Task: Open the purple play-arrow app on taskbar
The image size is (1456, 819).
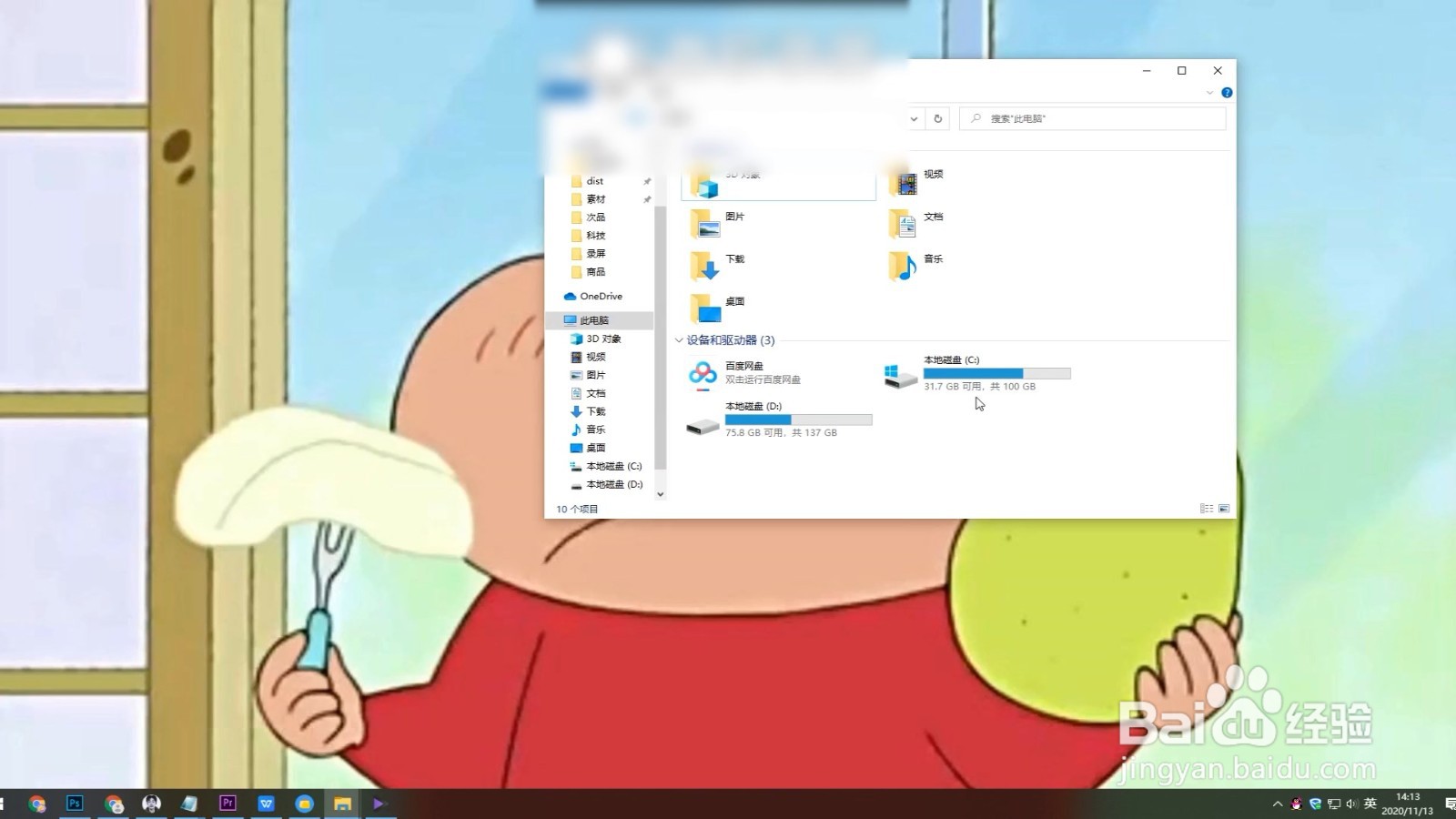Action: tap(380, 803)
